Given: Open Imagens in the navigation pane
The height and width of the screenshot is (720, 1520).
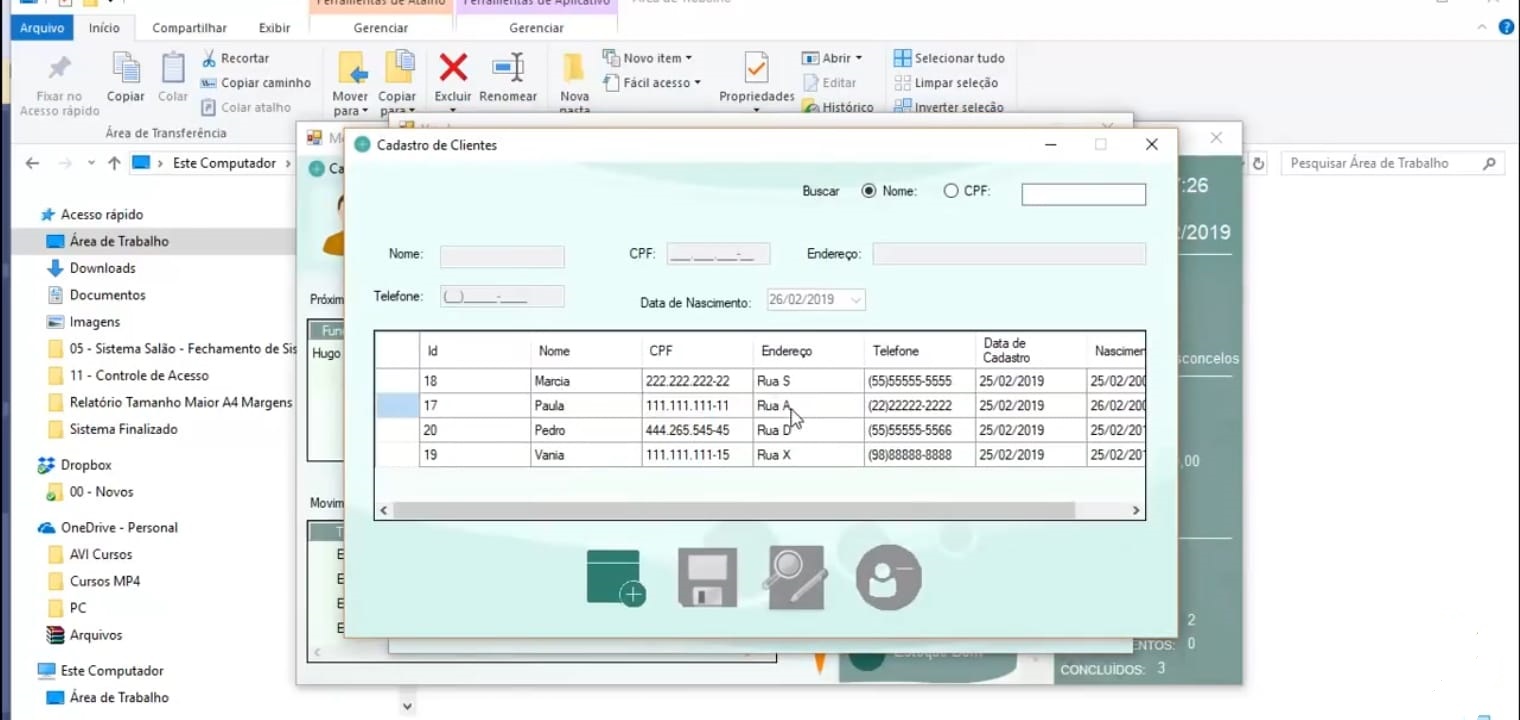Looking at the screenshot, I should click(95, 322).
